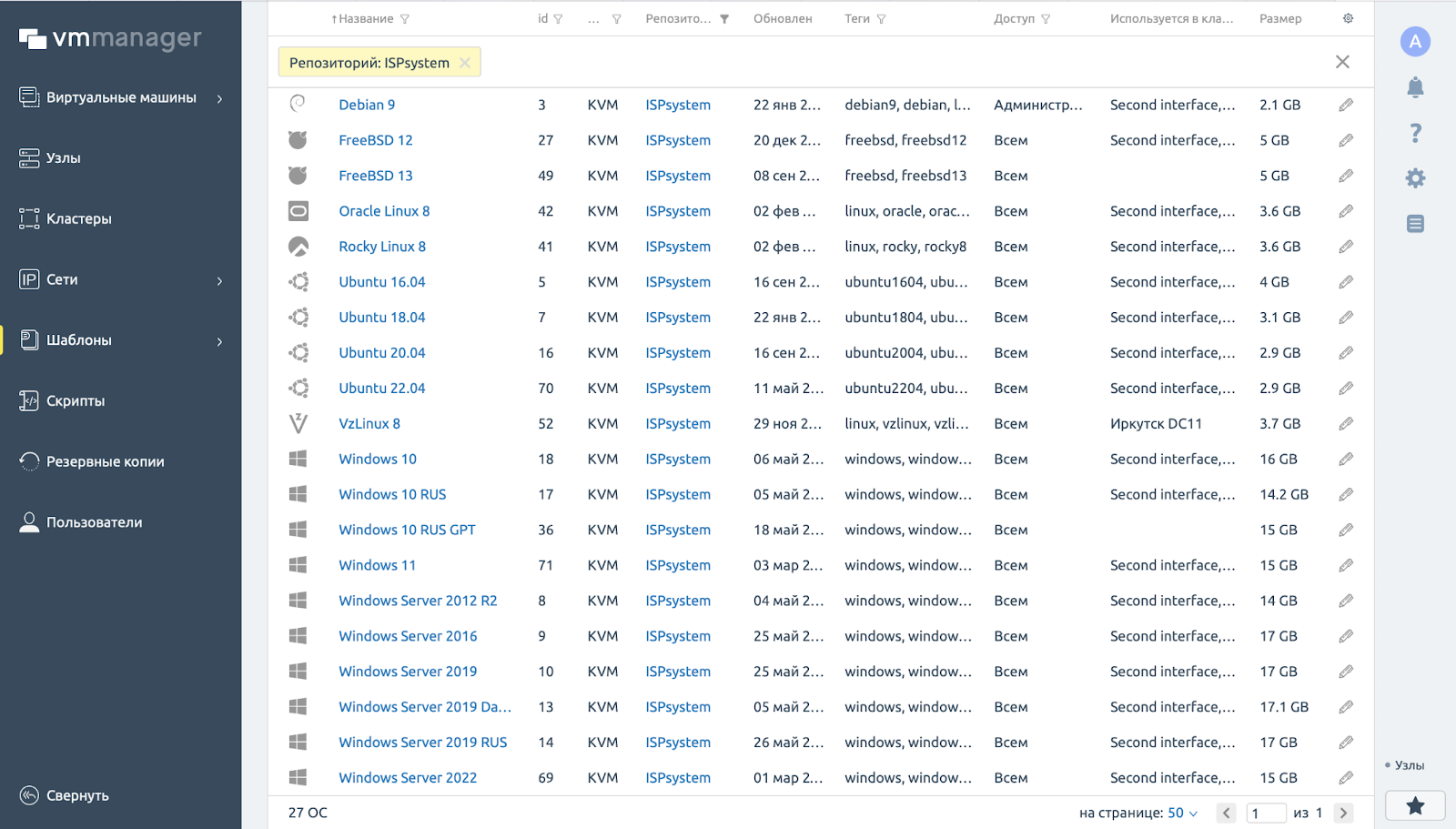The height and width of the screenshot is (829, 1456).
Task: Edit the FreeBSD 12 template
Action: (x=1346, y=140)
